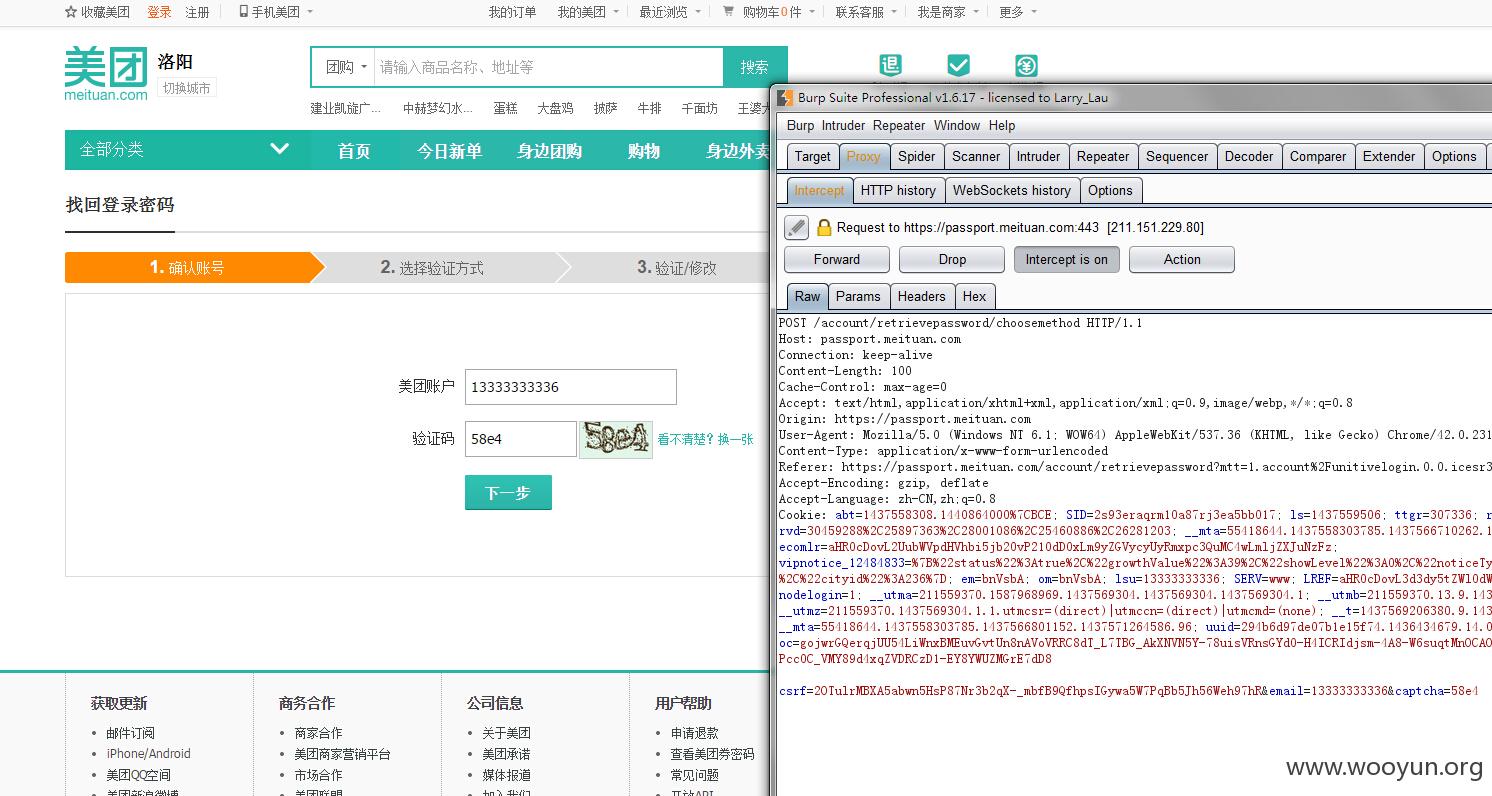Click the captcha image 58e4
1492x796 pixels.
tap(616, 439)
